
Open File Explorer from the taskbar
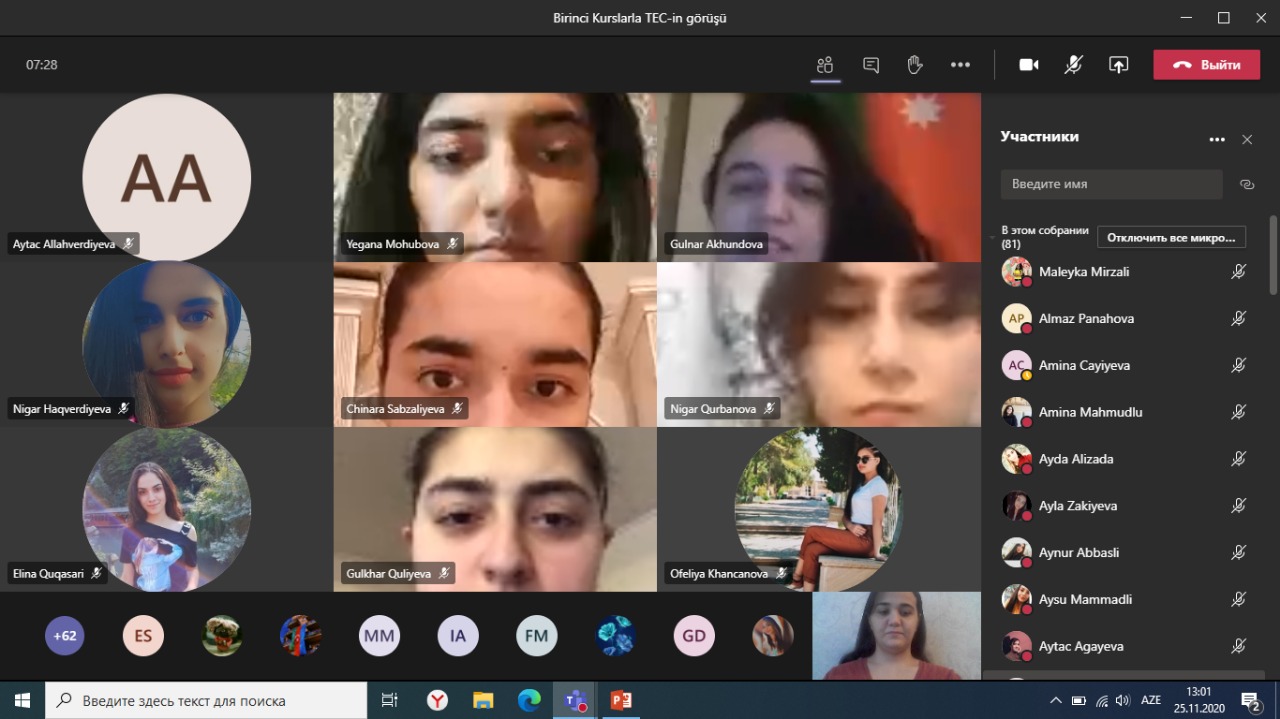tap(483, 700)
